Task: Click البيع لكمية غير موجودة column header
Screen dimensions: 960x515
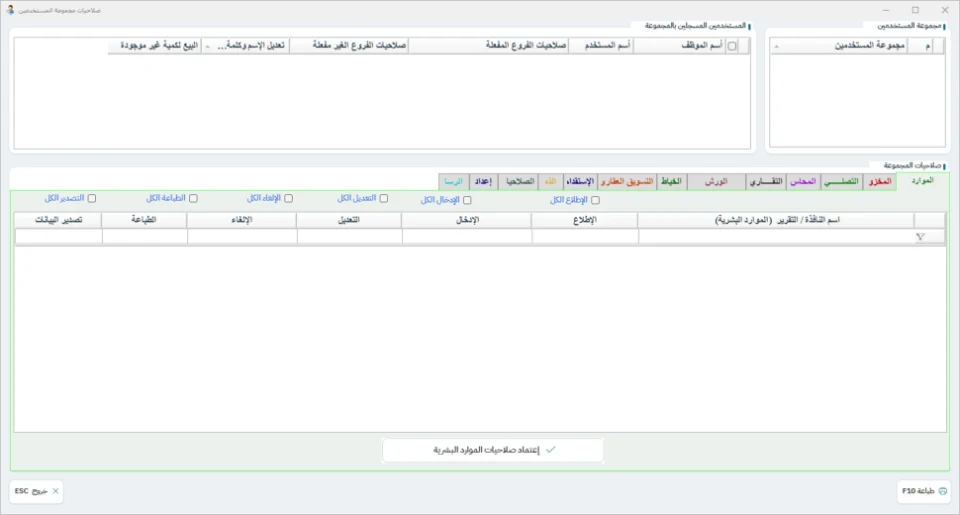Action: [156, 46]
